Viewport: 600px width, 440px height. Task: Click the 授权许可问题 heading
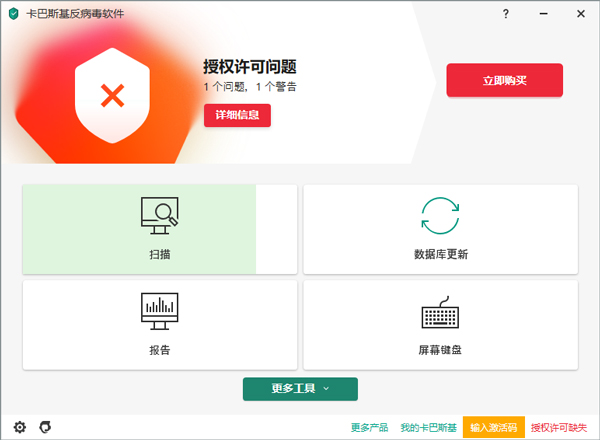tap(250, 67)
